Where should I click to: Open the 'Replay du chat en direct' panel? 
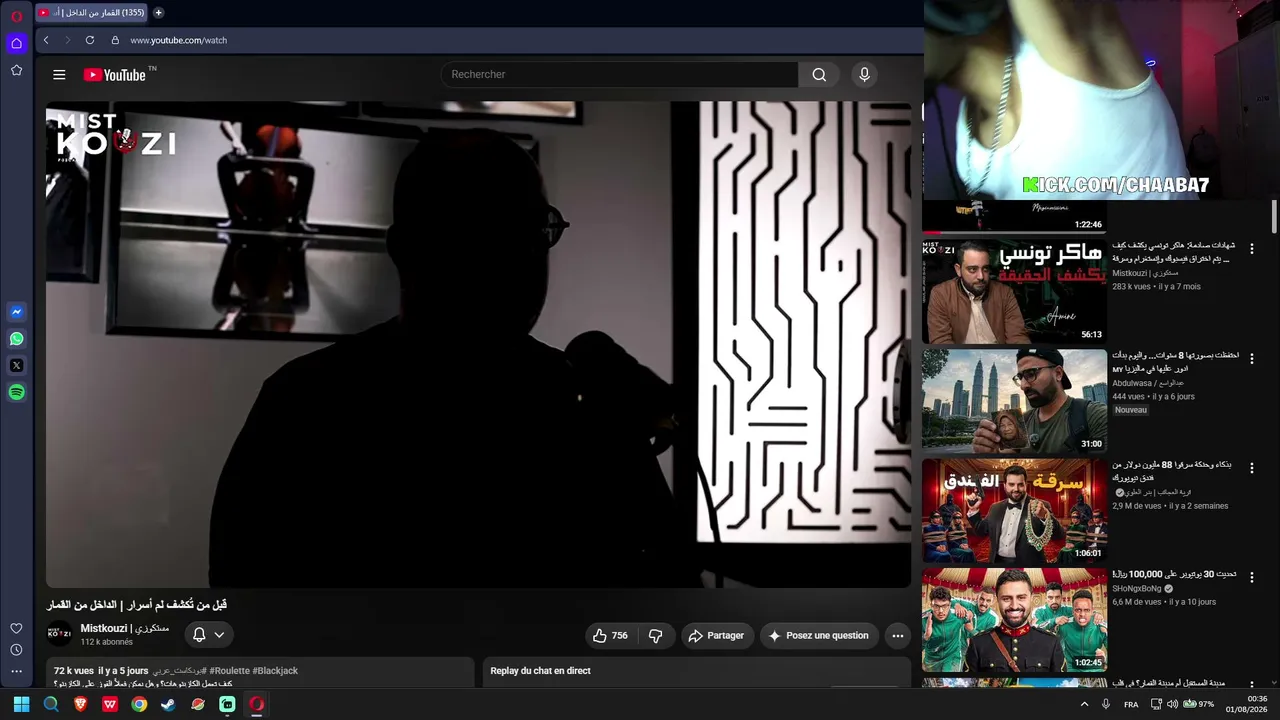pos(697,671)
